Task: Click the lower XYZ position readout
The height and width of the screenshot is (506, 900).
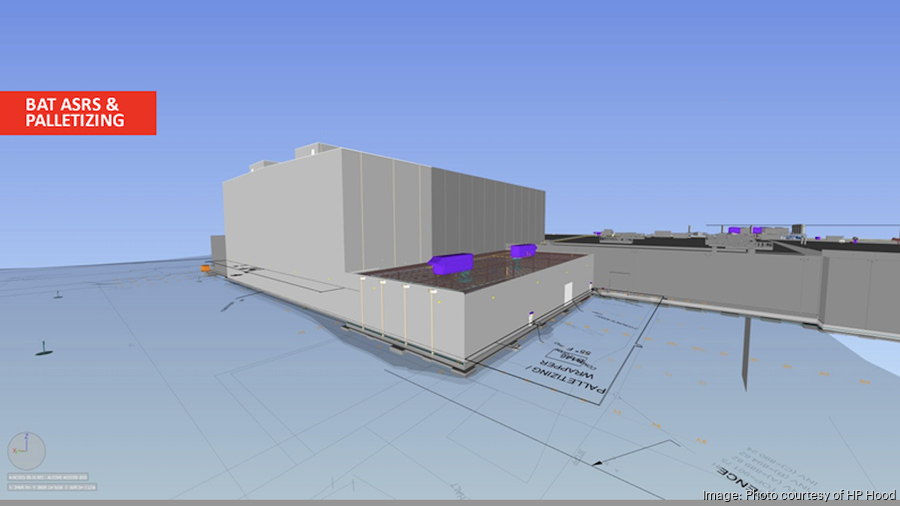Action: [52, 487]
